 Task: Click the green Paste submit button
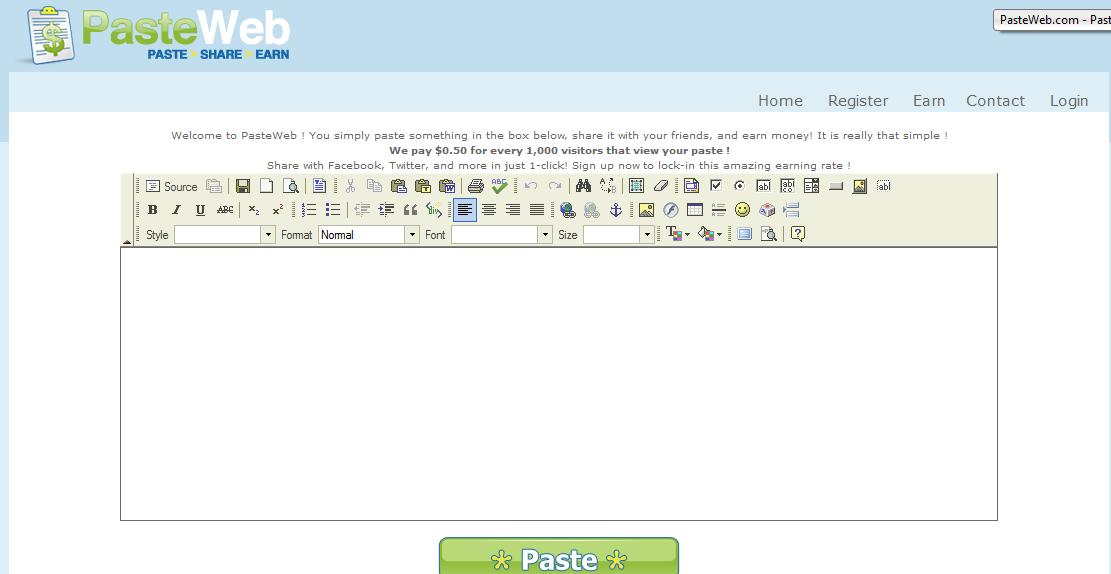[x=558, y=556]
